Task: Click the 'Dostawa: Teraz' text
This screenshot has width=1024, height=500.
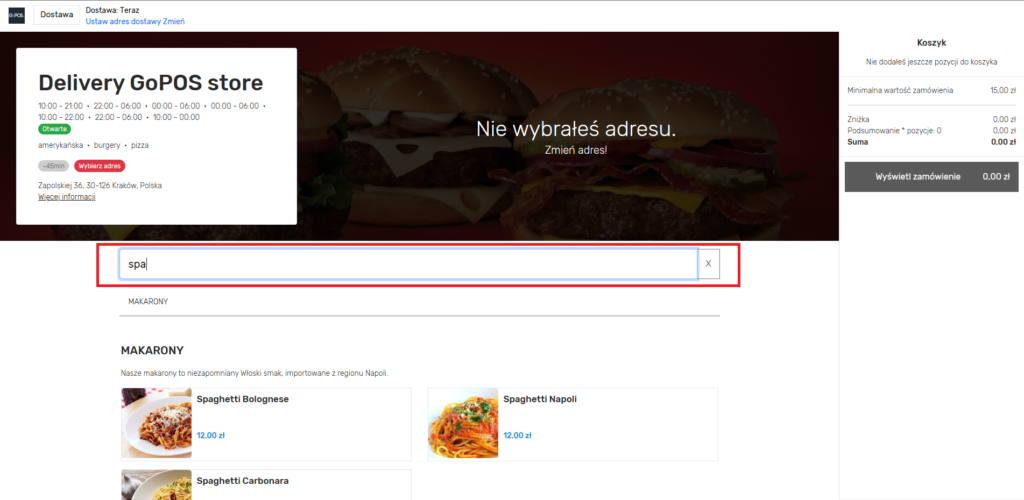Action: click(x=112, y=10)
